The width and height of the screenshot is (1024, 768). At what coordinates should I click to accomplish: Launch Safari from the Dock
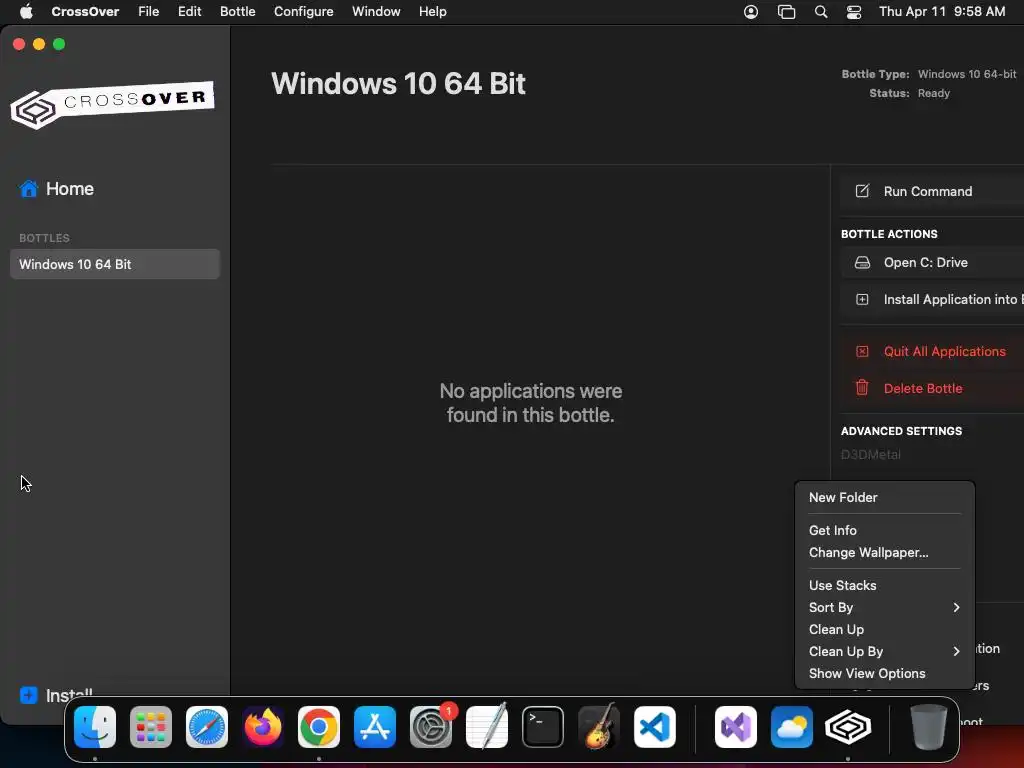coord(207,727)
